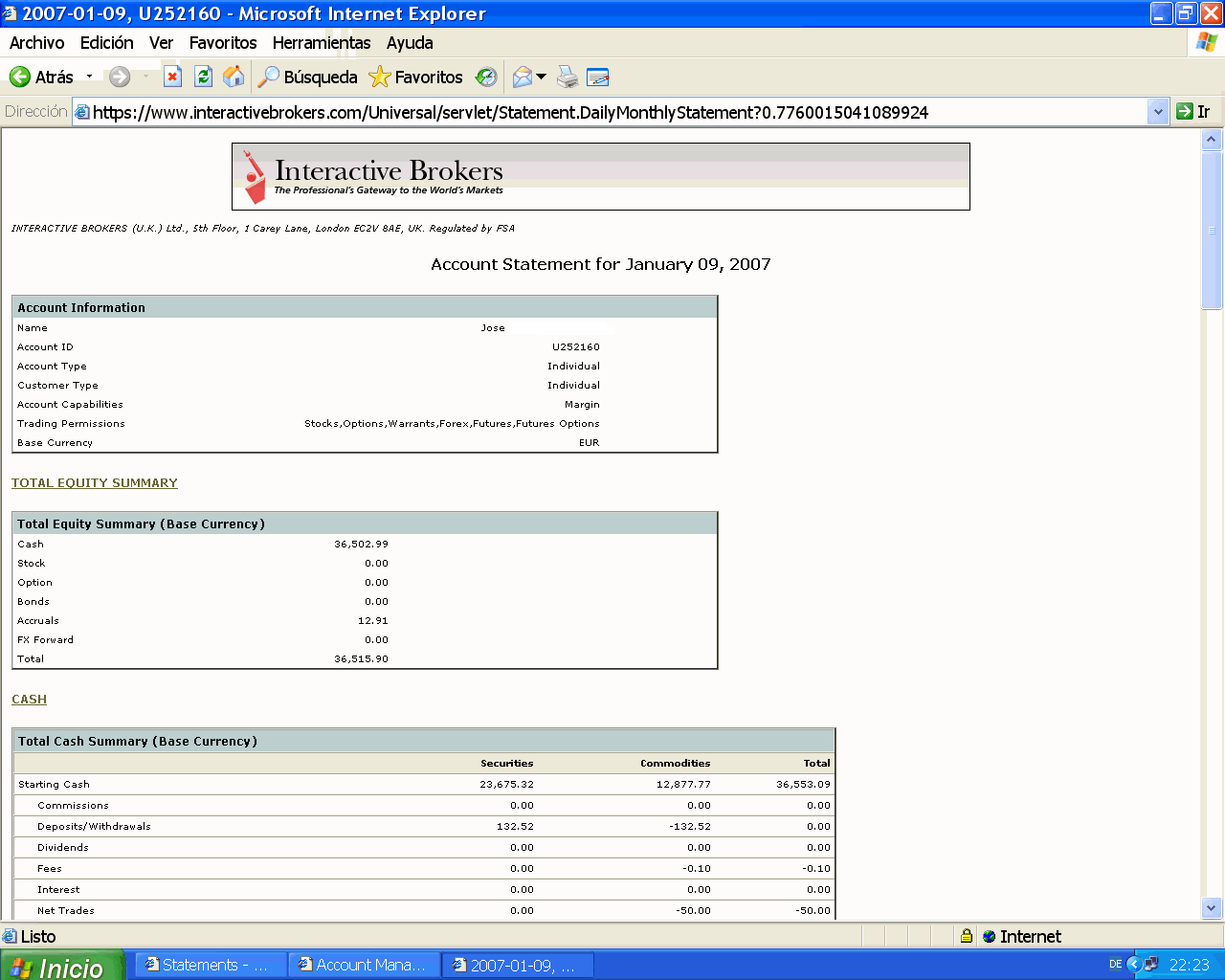1225x980 pixels.
Task: Click the security lock icon in status bar
Action: click(x=967, y=936)
